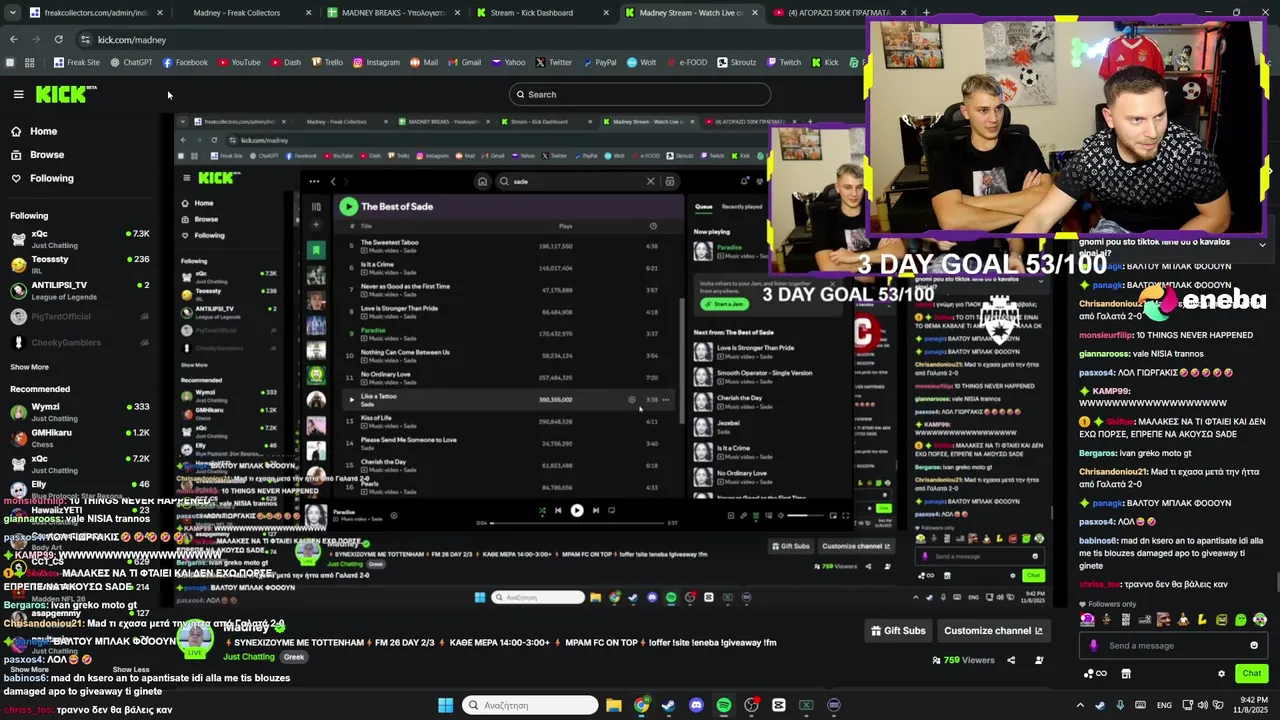Share the stream via share icon
The image size is (1280, 720).
pos(1011,660)
